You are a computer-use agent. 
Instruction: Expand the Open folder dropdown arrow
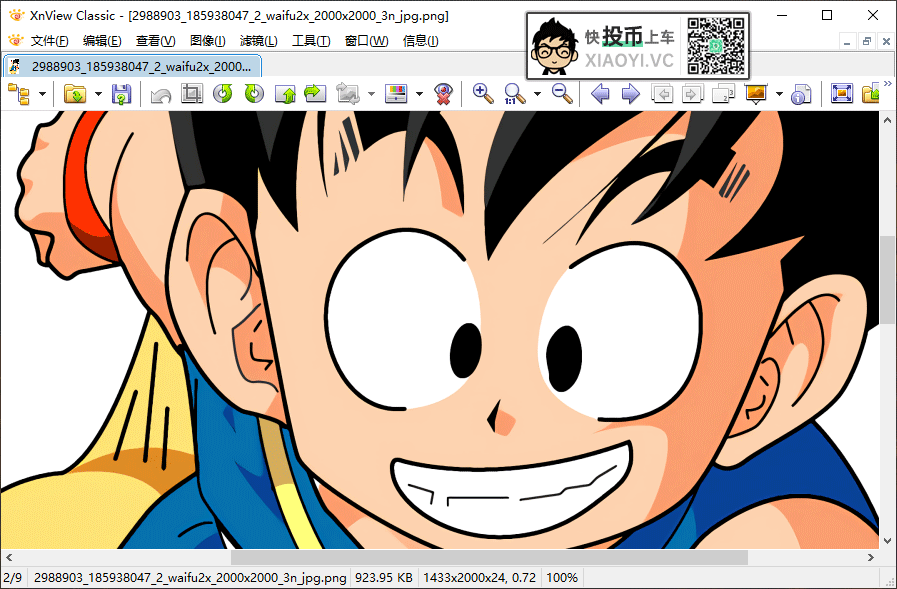(98, 94)
